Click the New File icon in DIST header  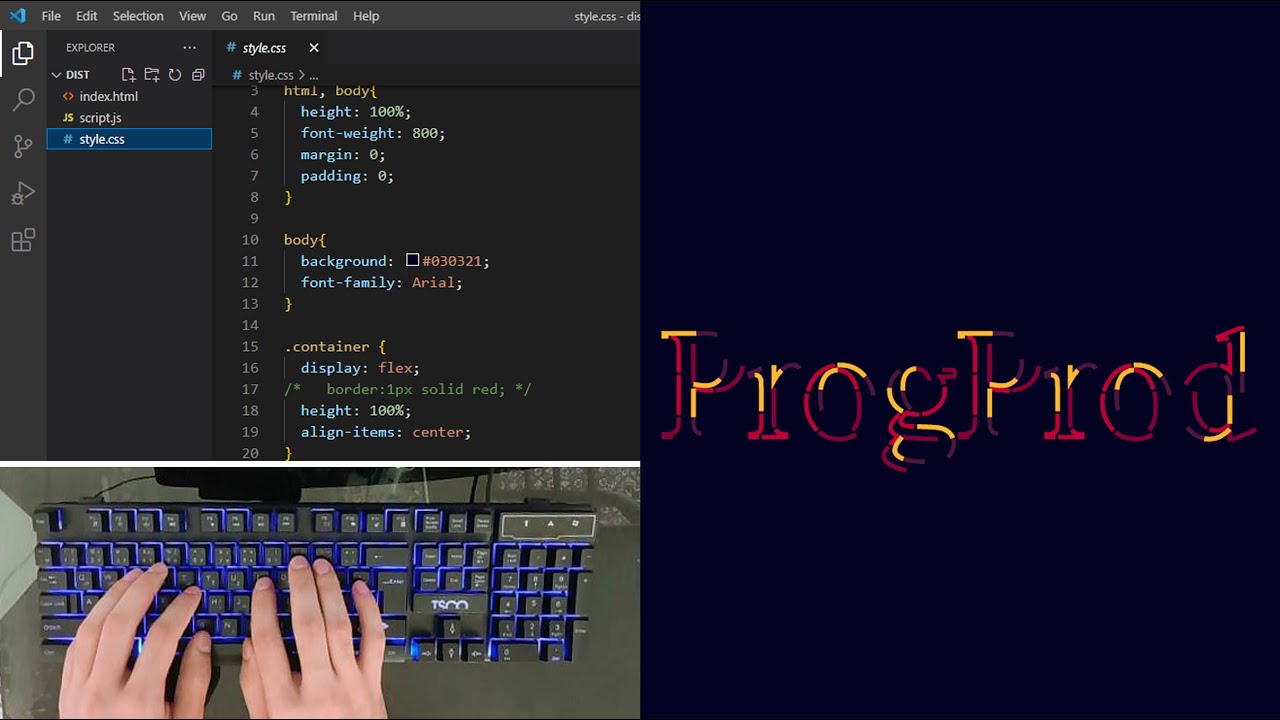128,75
